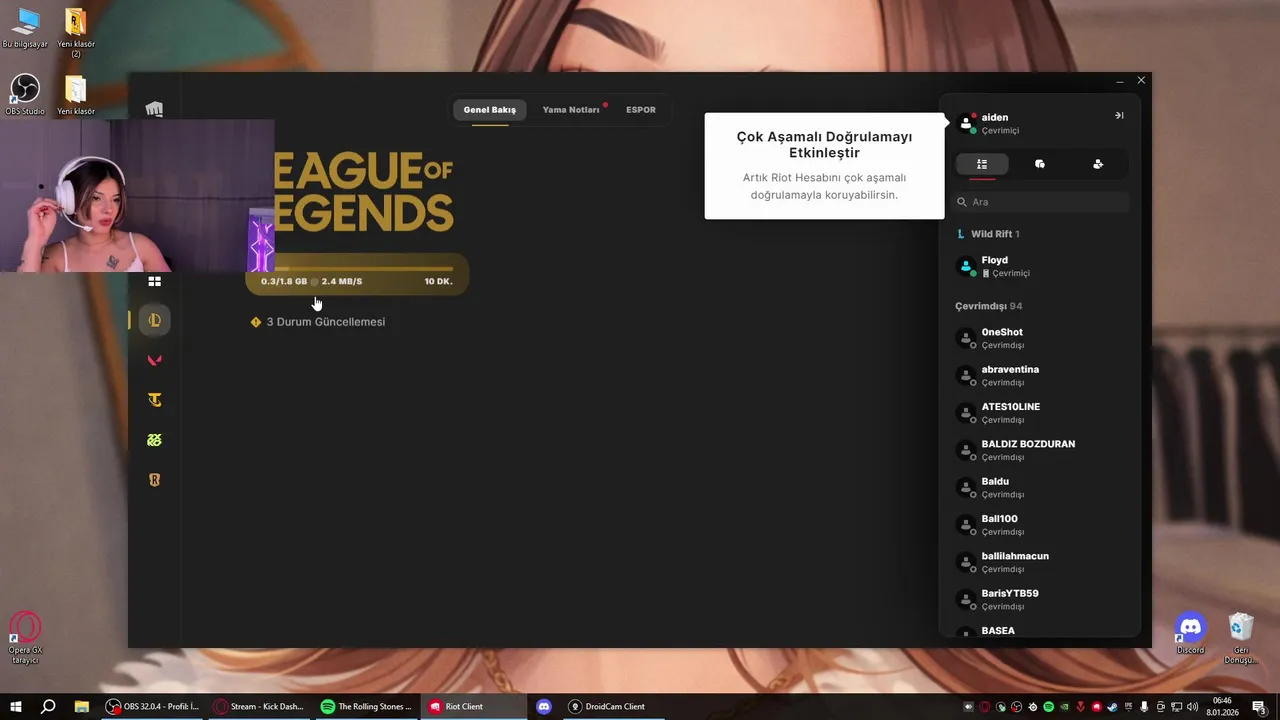
Task: Click friend balliiahmacun in offline list
Action: click(1040, 562)
